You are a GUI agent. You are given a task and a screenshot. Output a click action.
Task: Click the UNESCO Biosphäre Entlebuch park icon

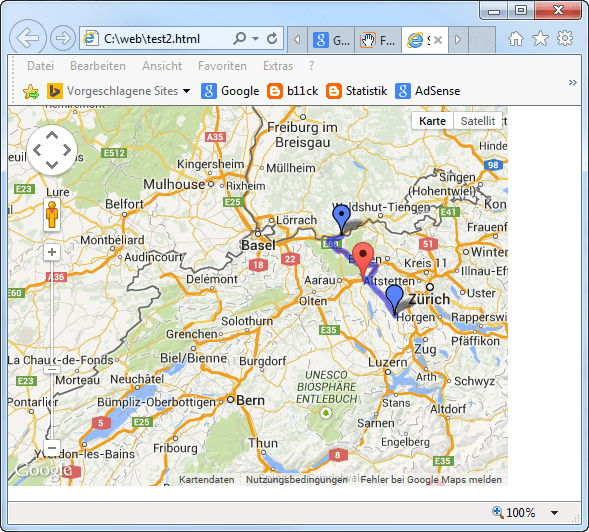[x=326, y=413]
